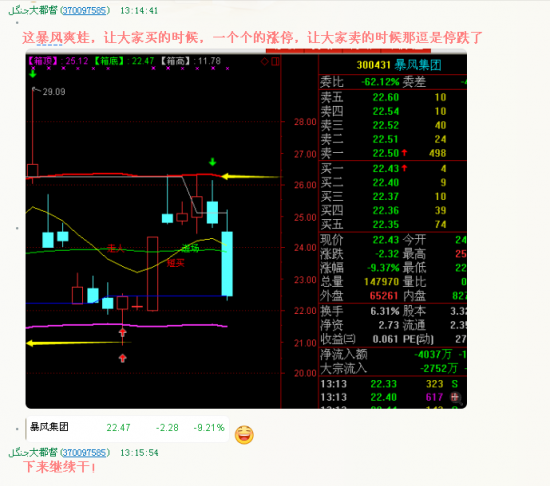Select the 卖一 22.50 ask row

click(393, 153)
